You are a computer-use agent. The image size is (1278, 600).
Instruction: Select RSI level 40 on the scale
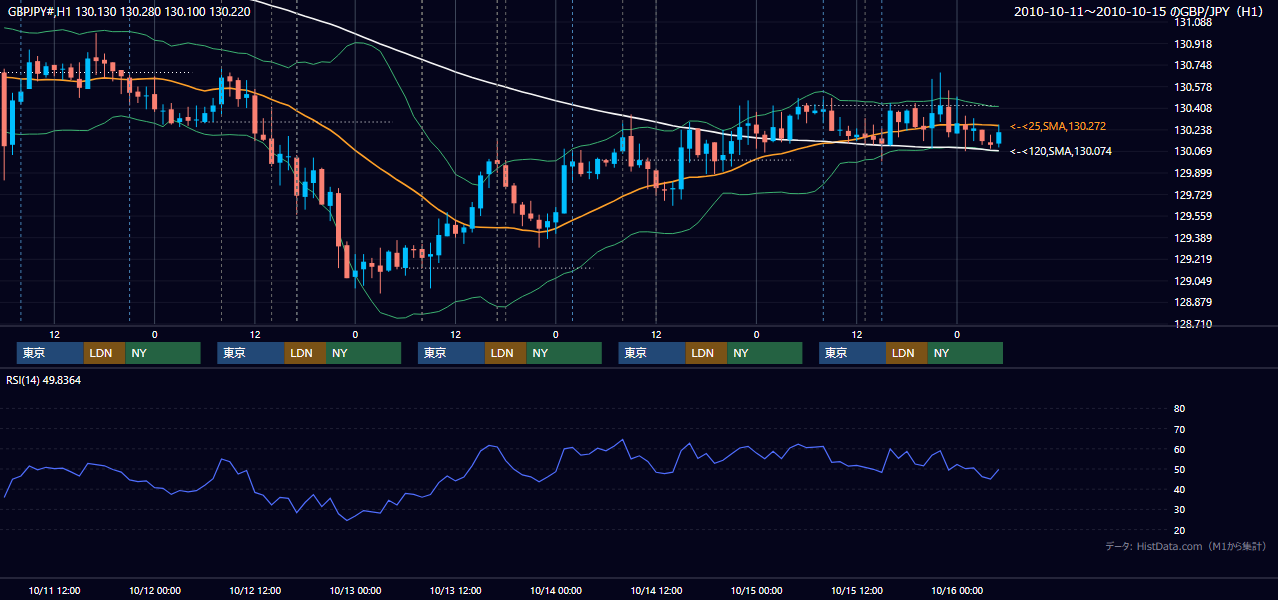(1179, 489)
